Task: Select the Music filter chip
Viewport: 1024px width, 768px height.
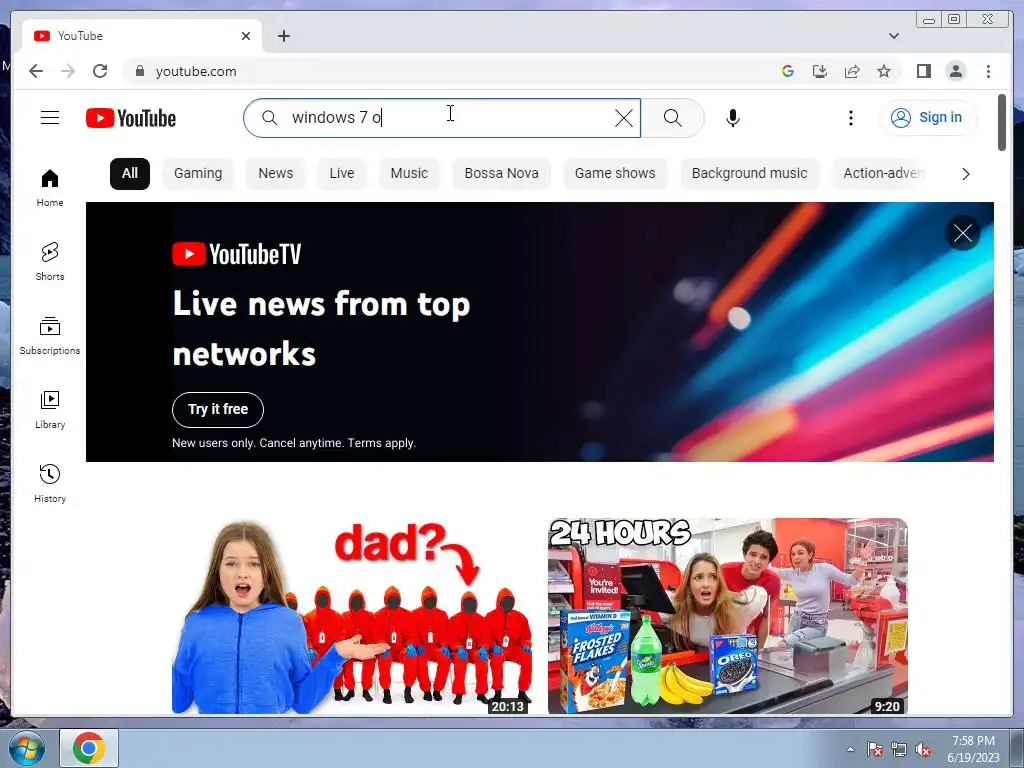Action: pos(409,174)
